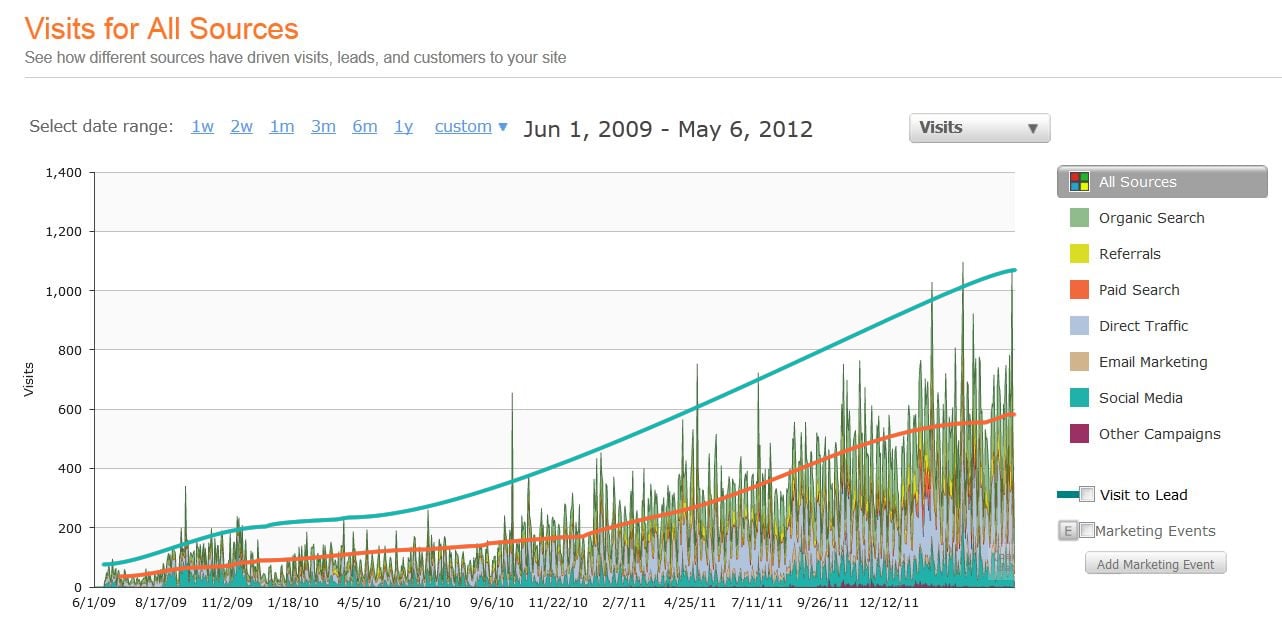Expand the custom date range menu
Viewport: 1282px width, 638px height.
point(471,127)
